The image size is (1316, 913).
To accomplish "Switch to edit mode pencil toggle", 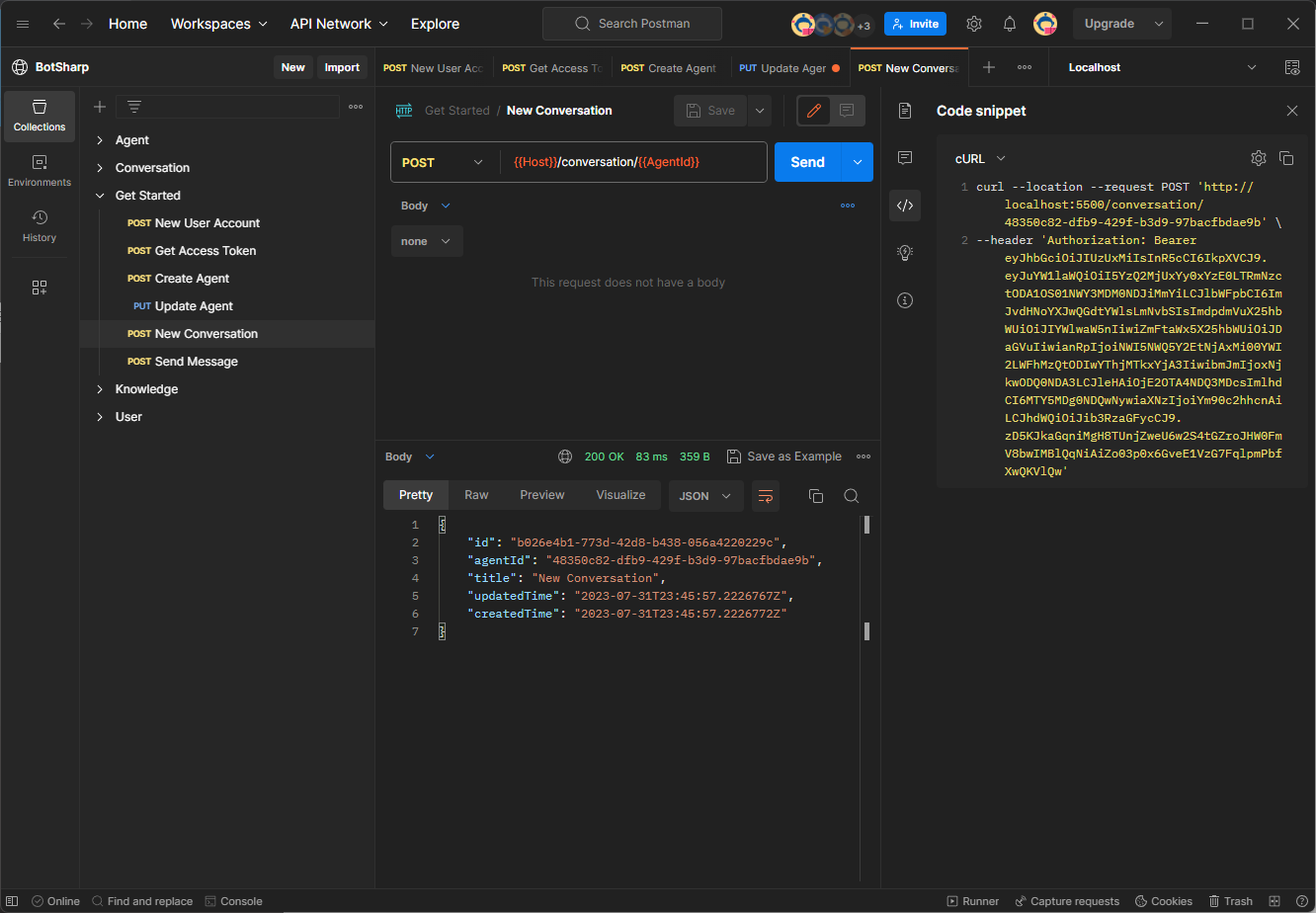I will tap(814, 111).
